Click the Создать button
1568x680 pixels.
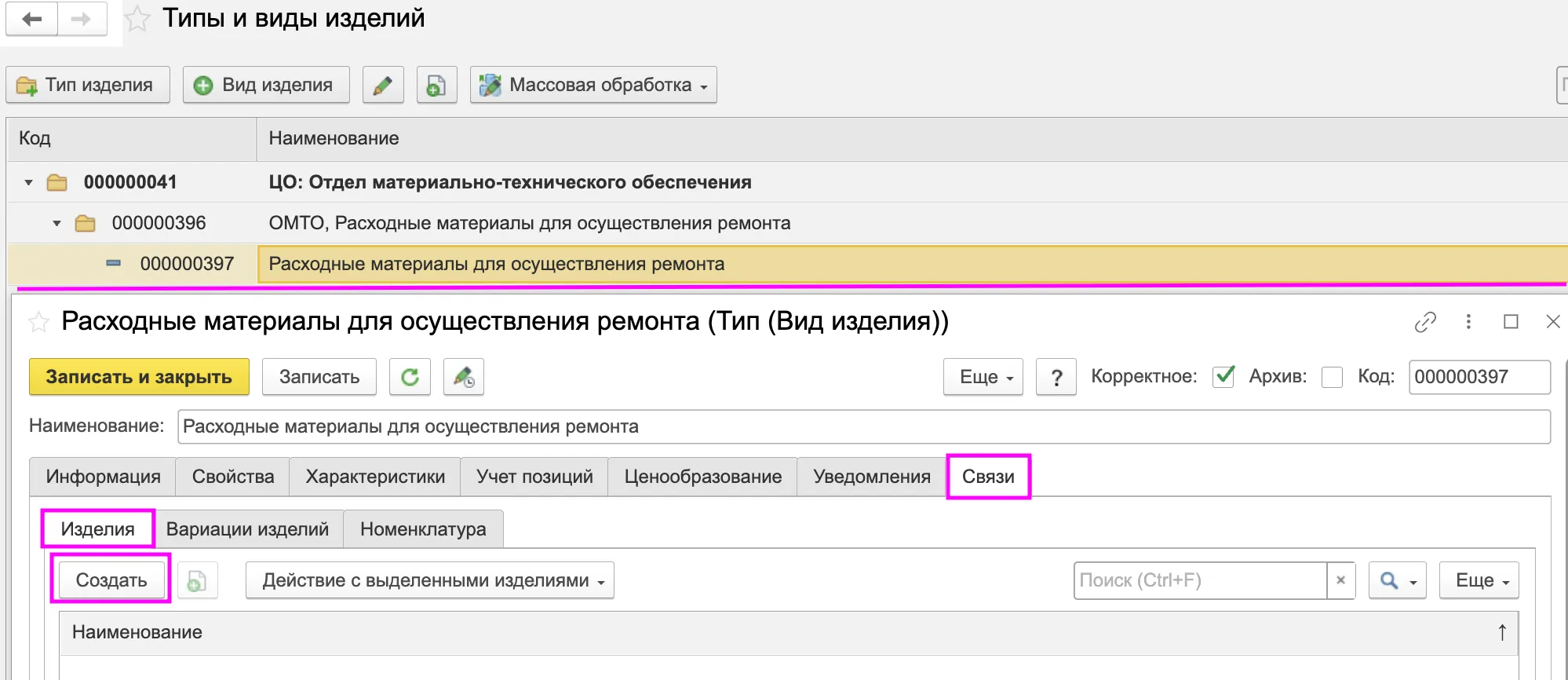tap(111, 580)
